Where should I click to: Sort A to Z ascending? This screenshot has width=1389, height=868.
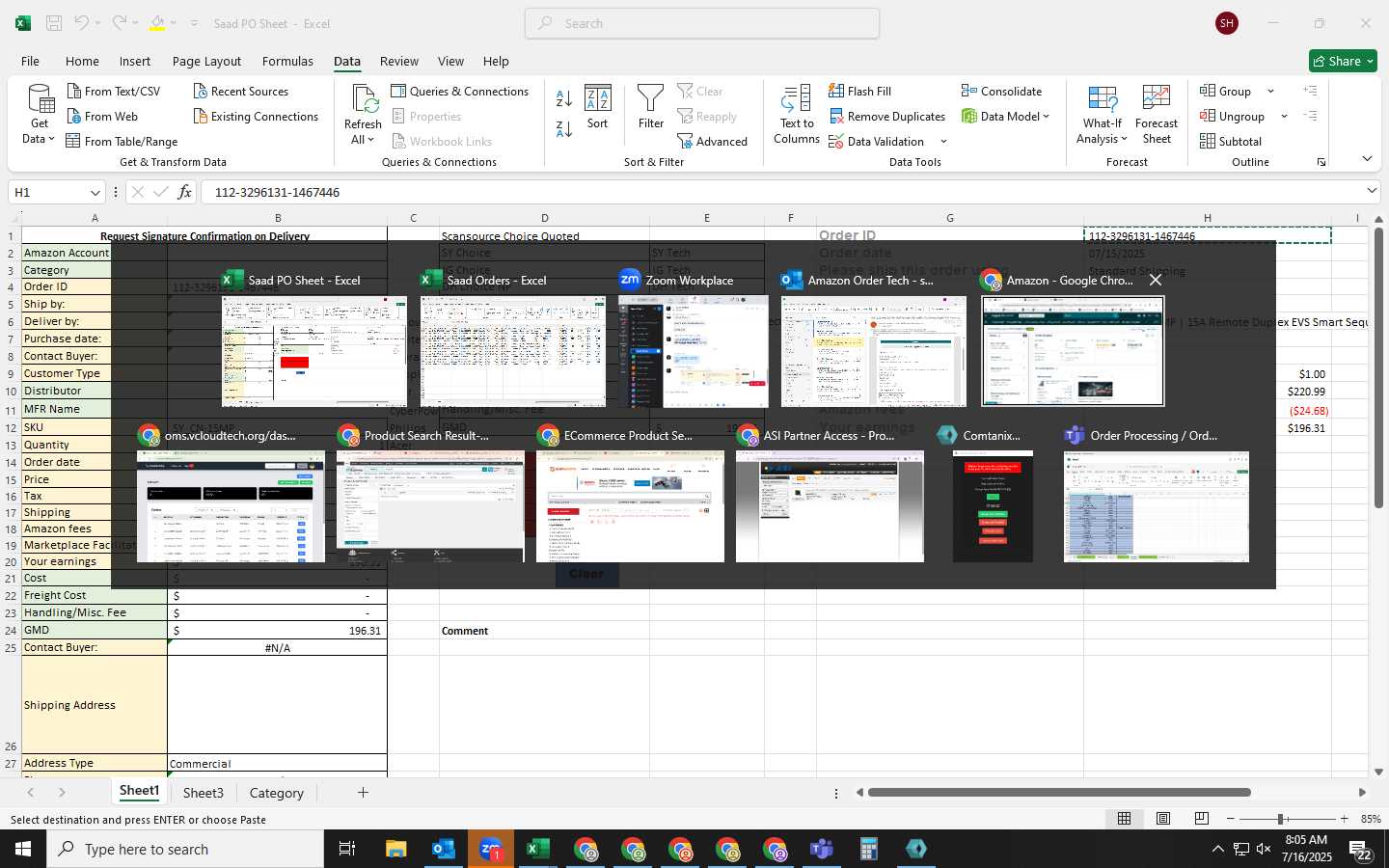tap(564, 98)
